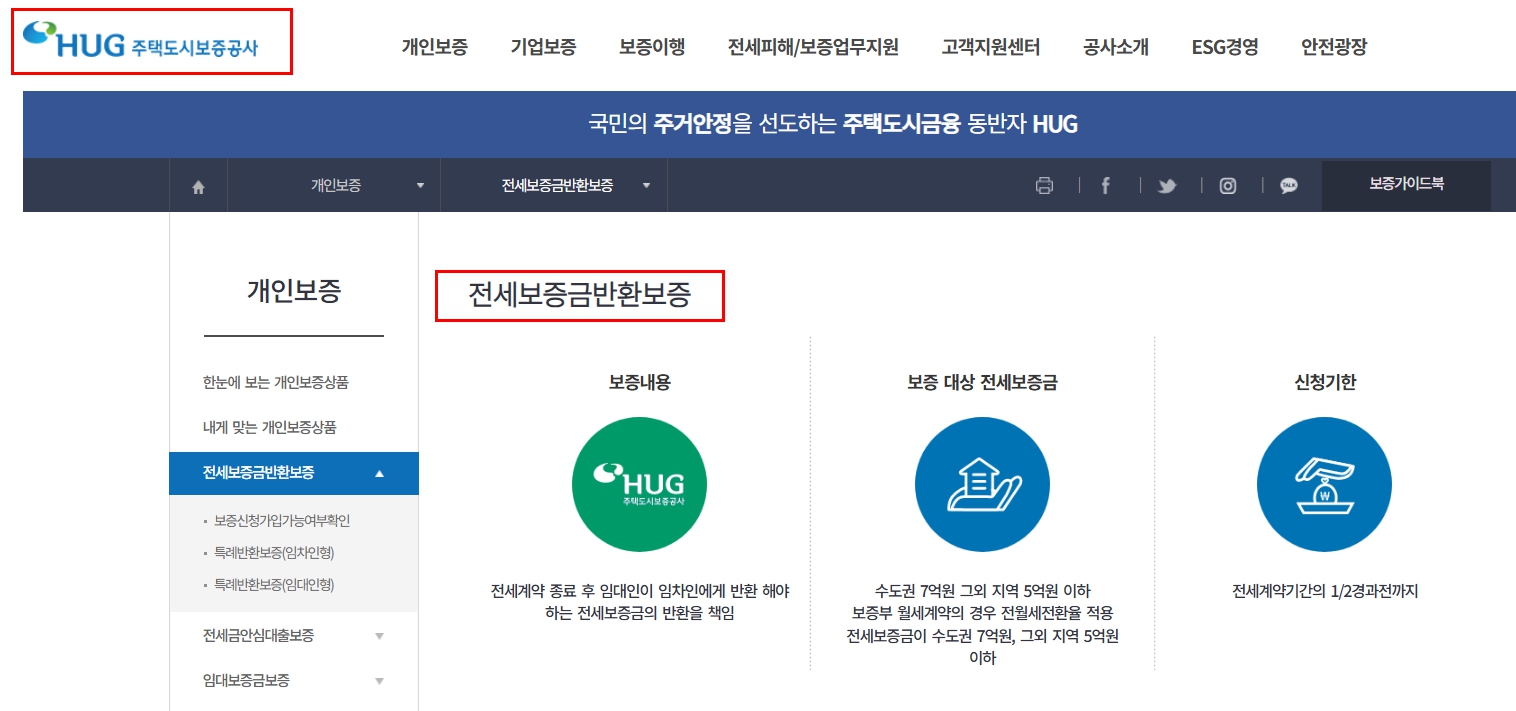This screenshot has width=1516, height=711.
Task: Select the 전세금안심대출보증 sidebar item
Action: tap(258, 636)
